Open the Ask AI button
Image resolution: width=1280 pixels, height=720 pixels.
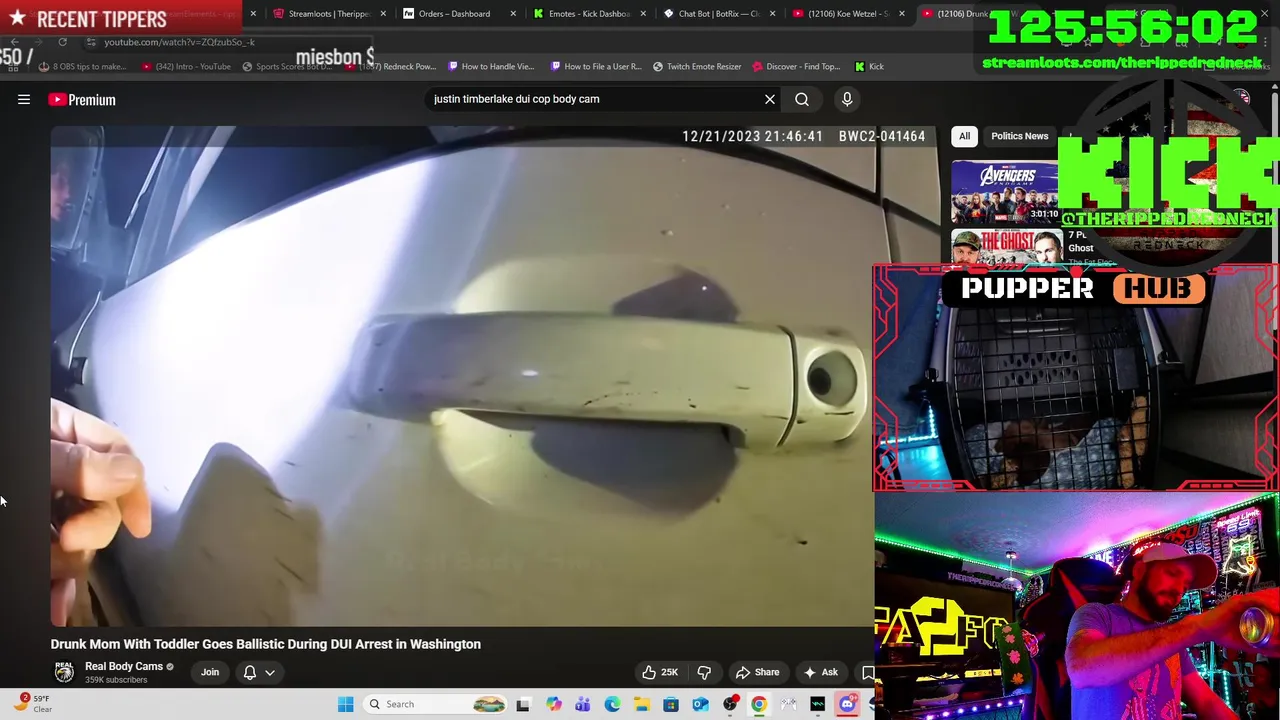click(x=821, y=672)
